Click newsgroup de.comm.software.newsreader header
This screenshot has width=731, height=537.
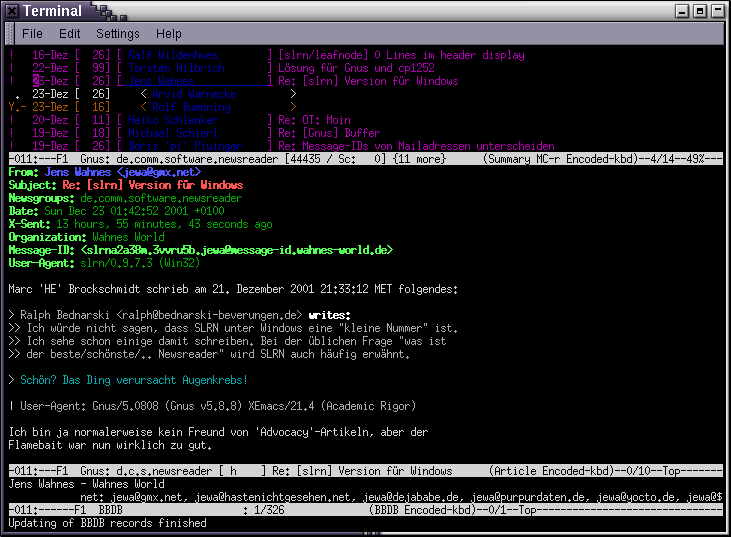tap(161, 199)
